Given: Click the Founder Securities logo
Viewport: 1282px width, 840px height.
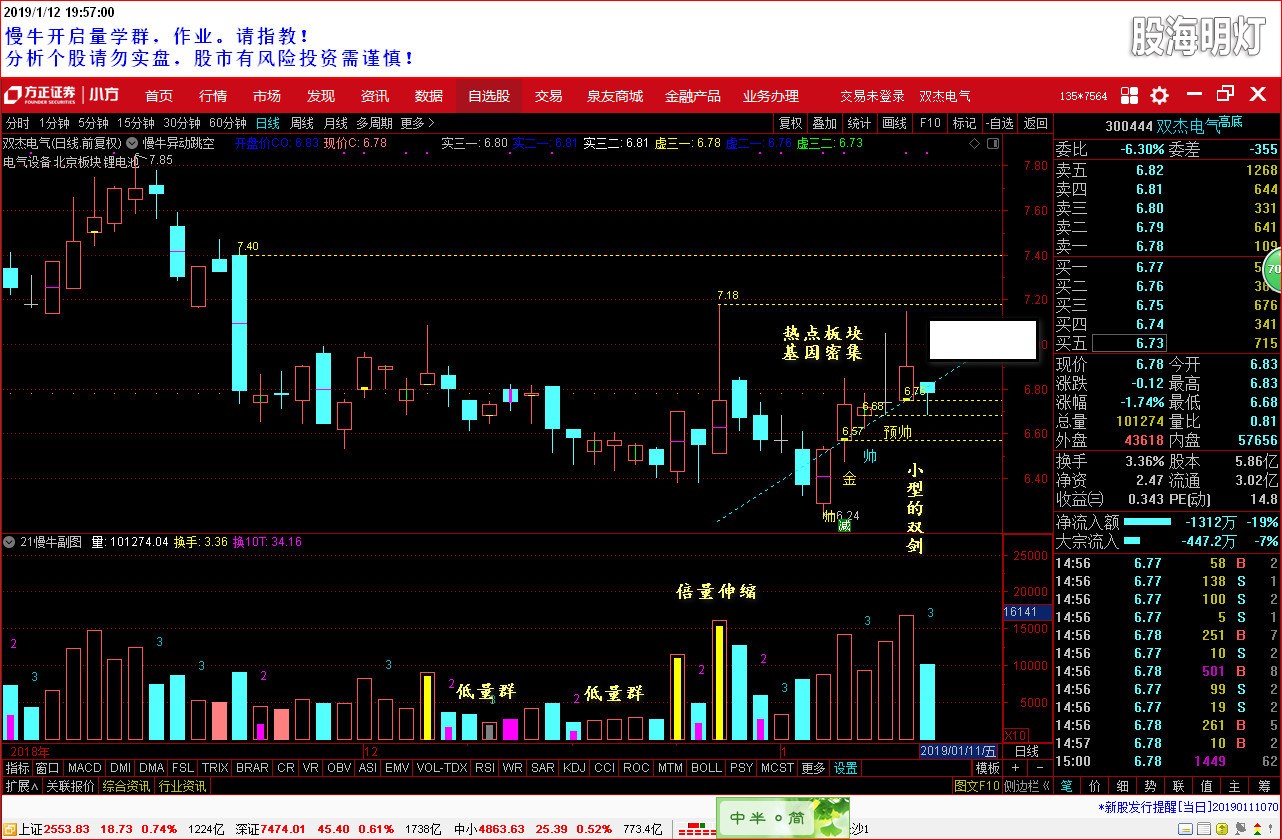Looking at the screenshot, I should click(x=41, y=95).
